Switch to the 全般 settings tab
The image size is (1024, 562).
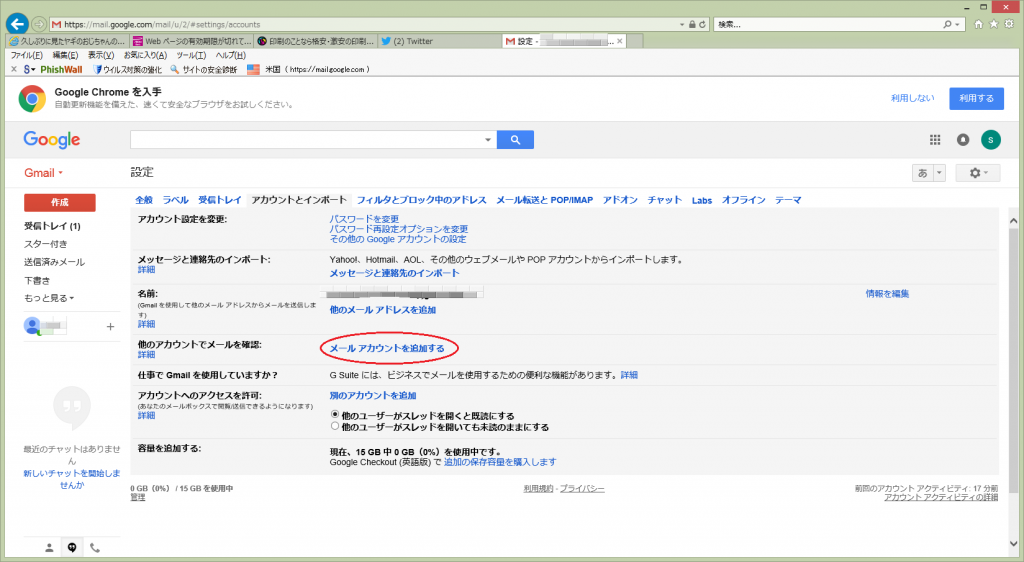click(144, 200)
